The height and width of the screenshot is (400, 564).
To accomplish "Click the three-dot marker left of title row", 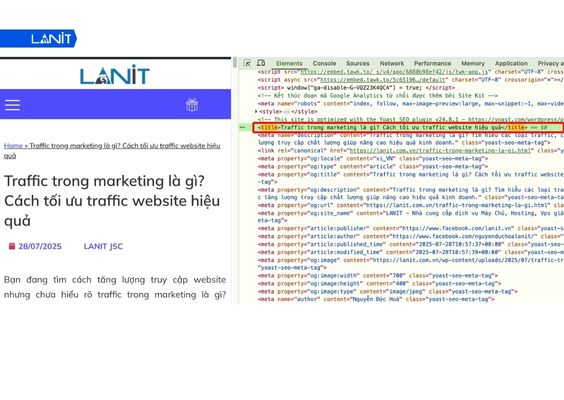I will pos(242,127).
